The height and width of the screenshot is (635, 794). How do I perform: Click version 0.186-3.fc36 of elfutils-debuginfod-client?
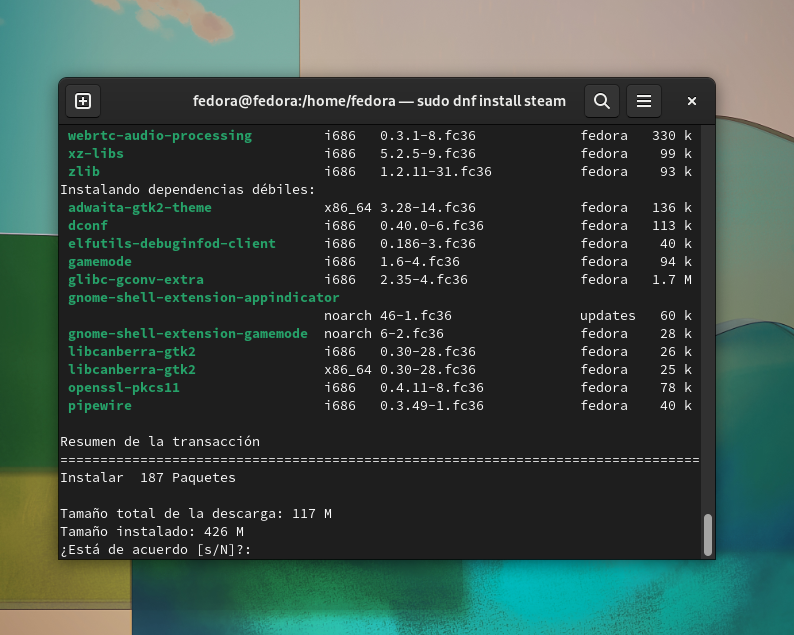point(428,244)
